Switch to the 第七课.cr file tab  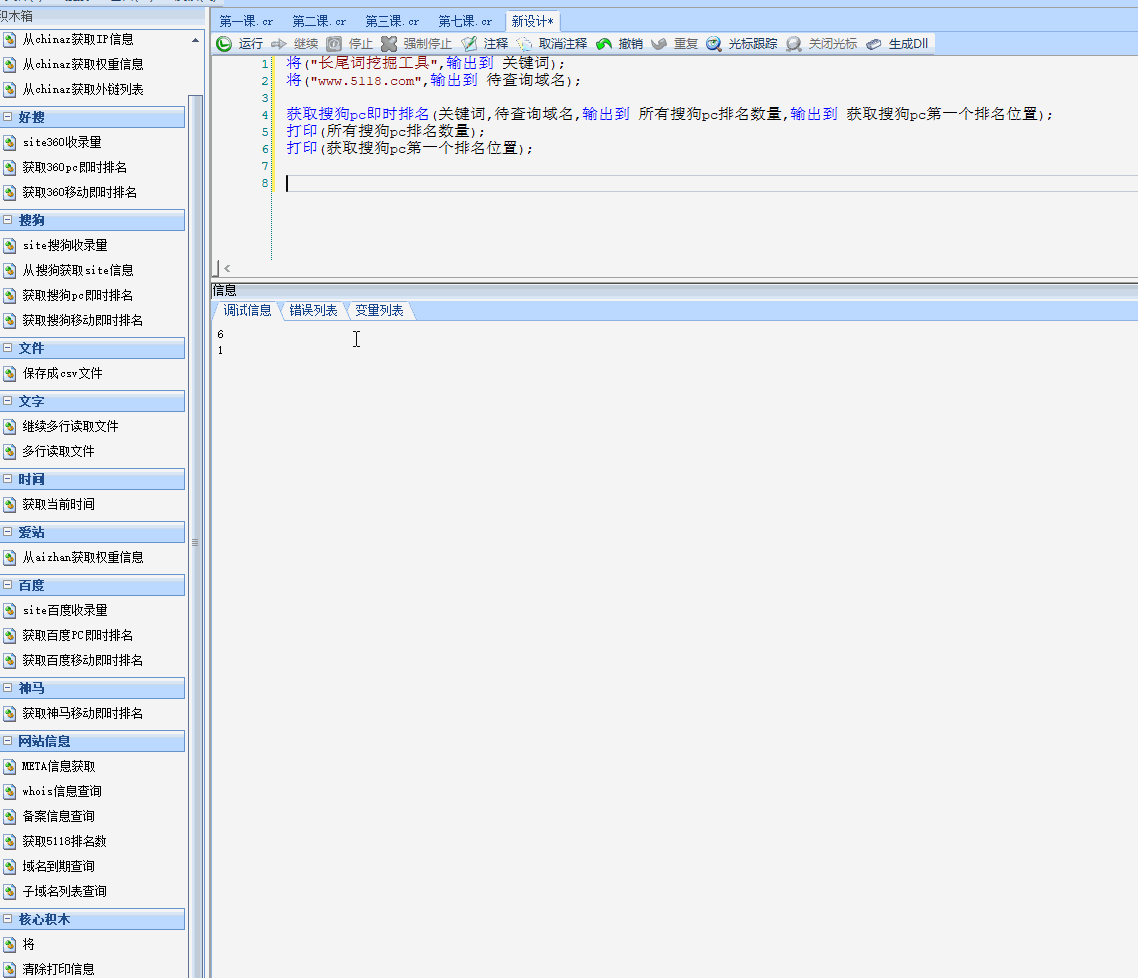coord(465,21)
